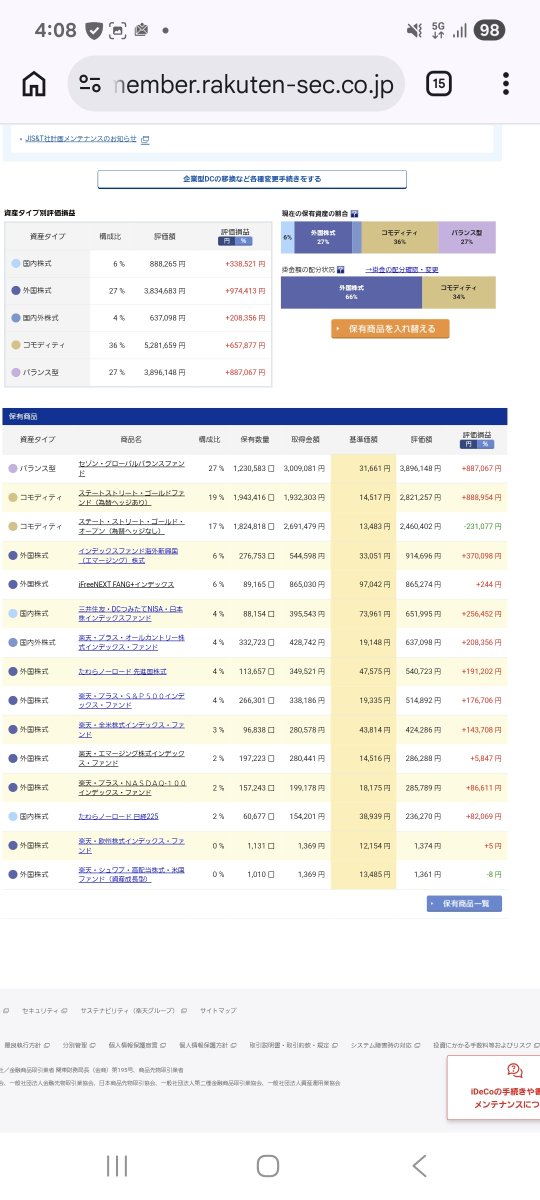This screenshot has height=1200, width=540.
Task: Open 個人情報保護宣言 footer link
Action: [138, 1045]
